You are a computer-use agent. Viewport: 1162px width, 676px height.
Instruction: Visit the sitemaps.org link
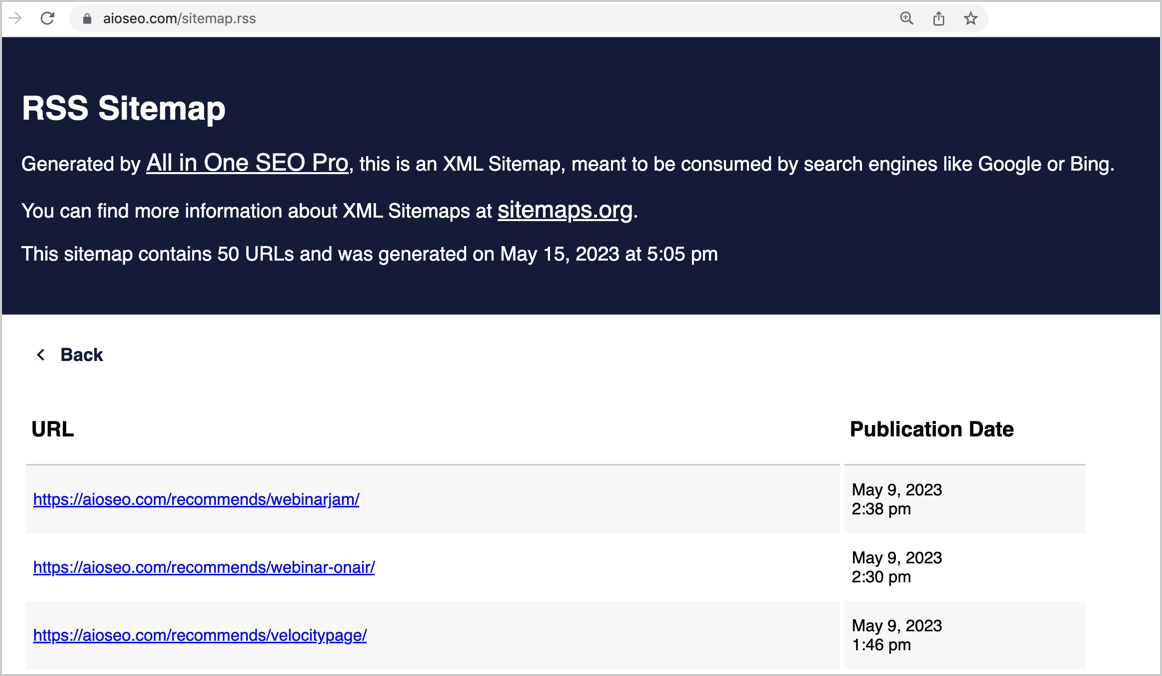(565, 211)
